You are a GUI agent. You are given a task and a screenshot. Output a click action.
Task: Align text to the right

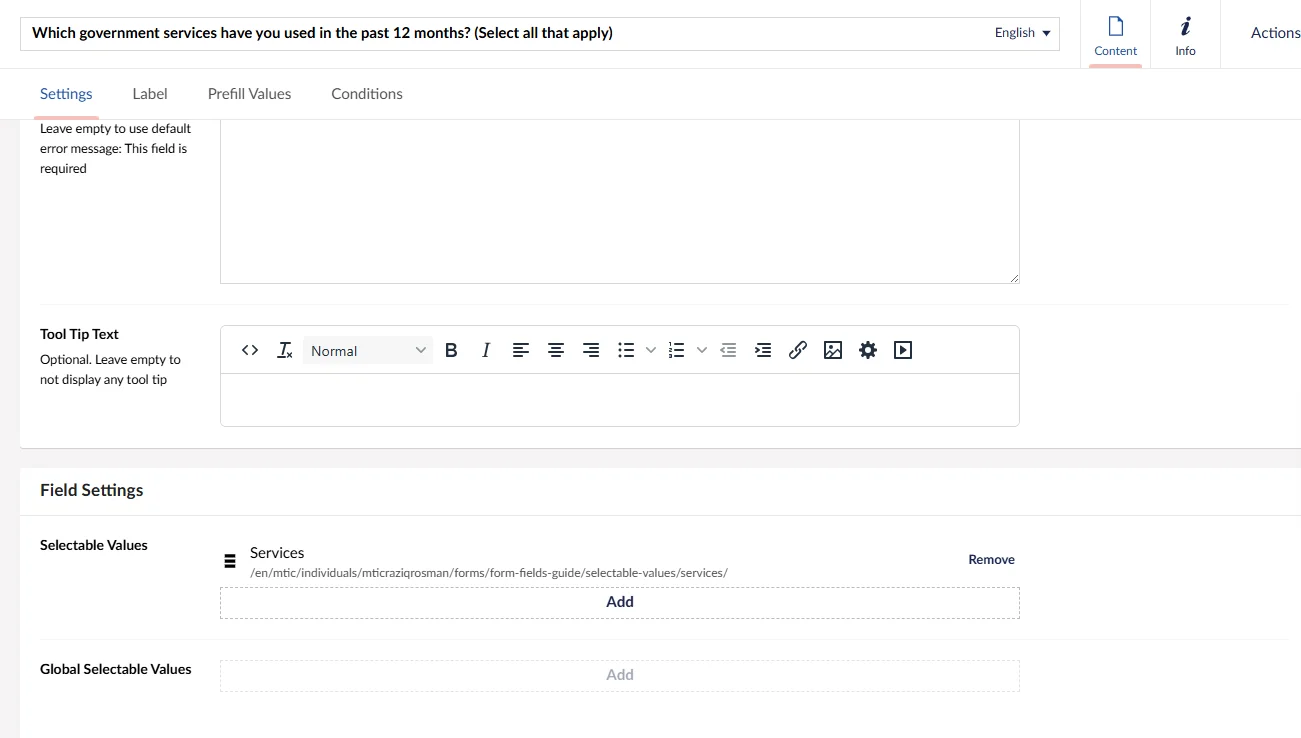(591, 350)
